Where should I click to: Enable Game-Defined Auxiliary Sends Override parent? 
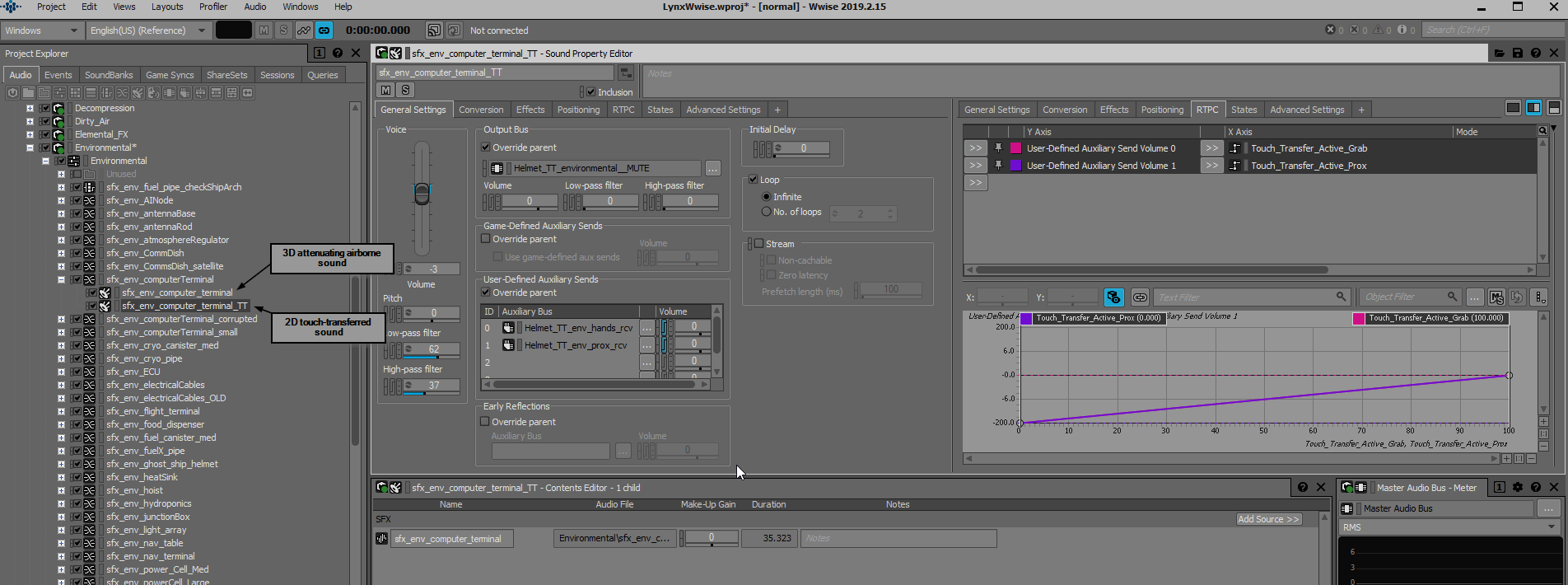tap(486, 239)
